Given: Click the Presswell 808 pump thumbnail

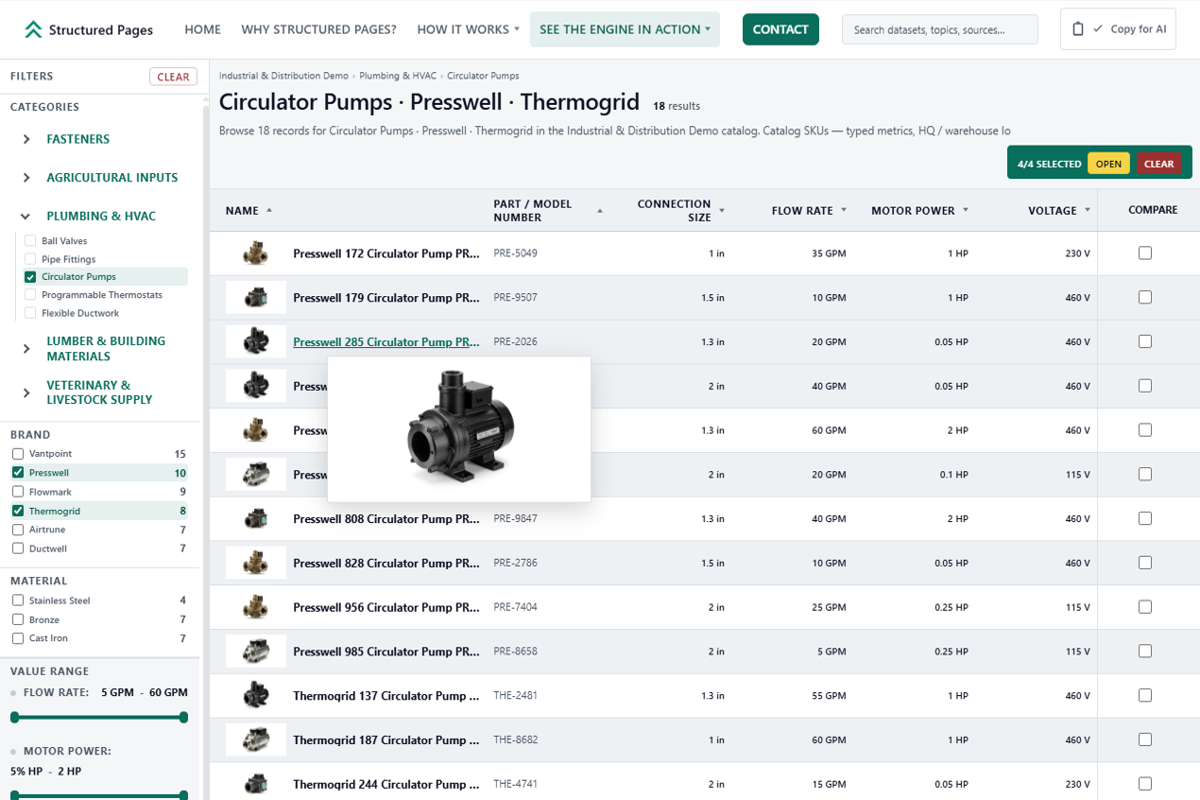Looking at the screenshot, I should coord(256,519).
